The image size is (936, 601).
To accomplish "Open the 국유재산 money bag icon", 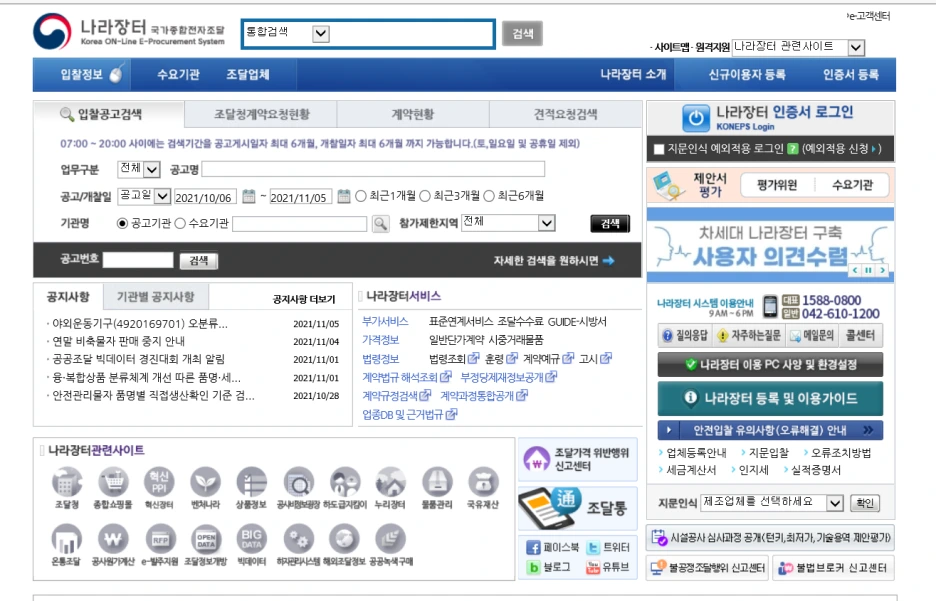I will pos(483,482).
